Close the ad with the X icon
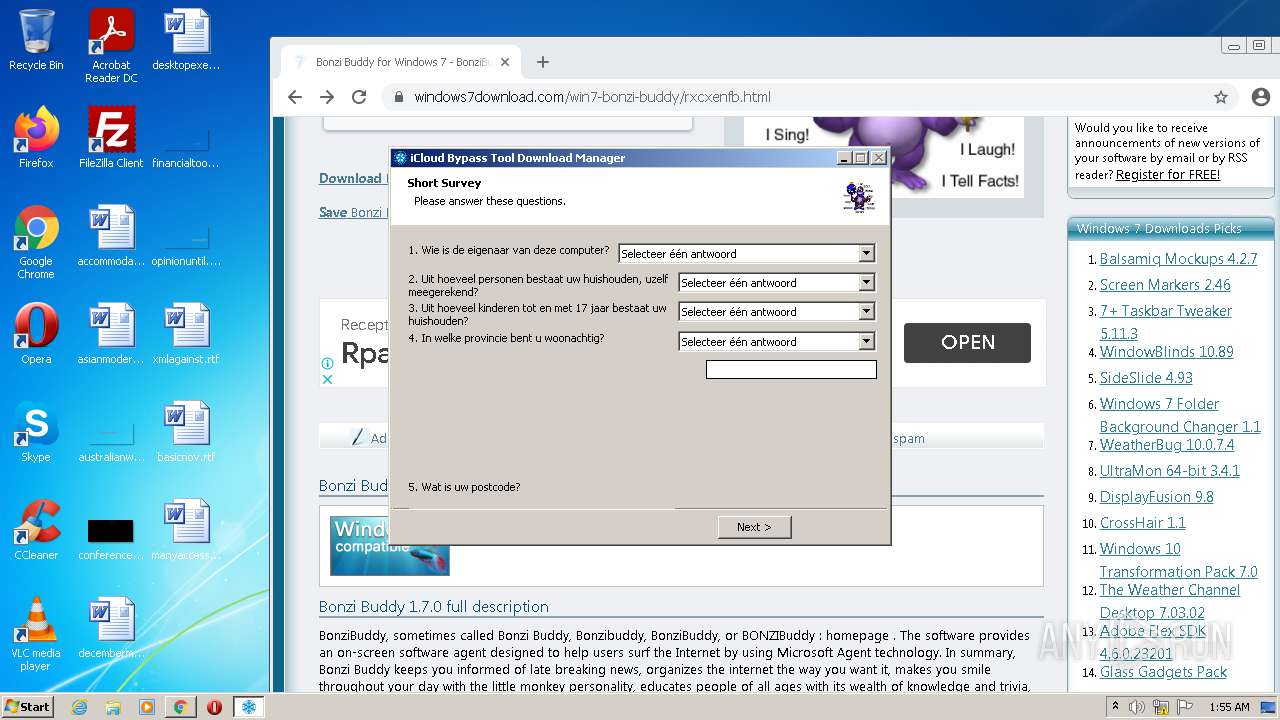Screen dimensions: 1280x720 point(327,379)
